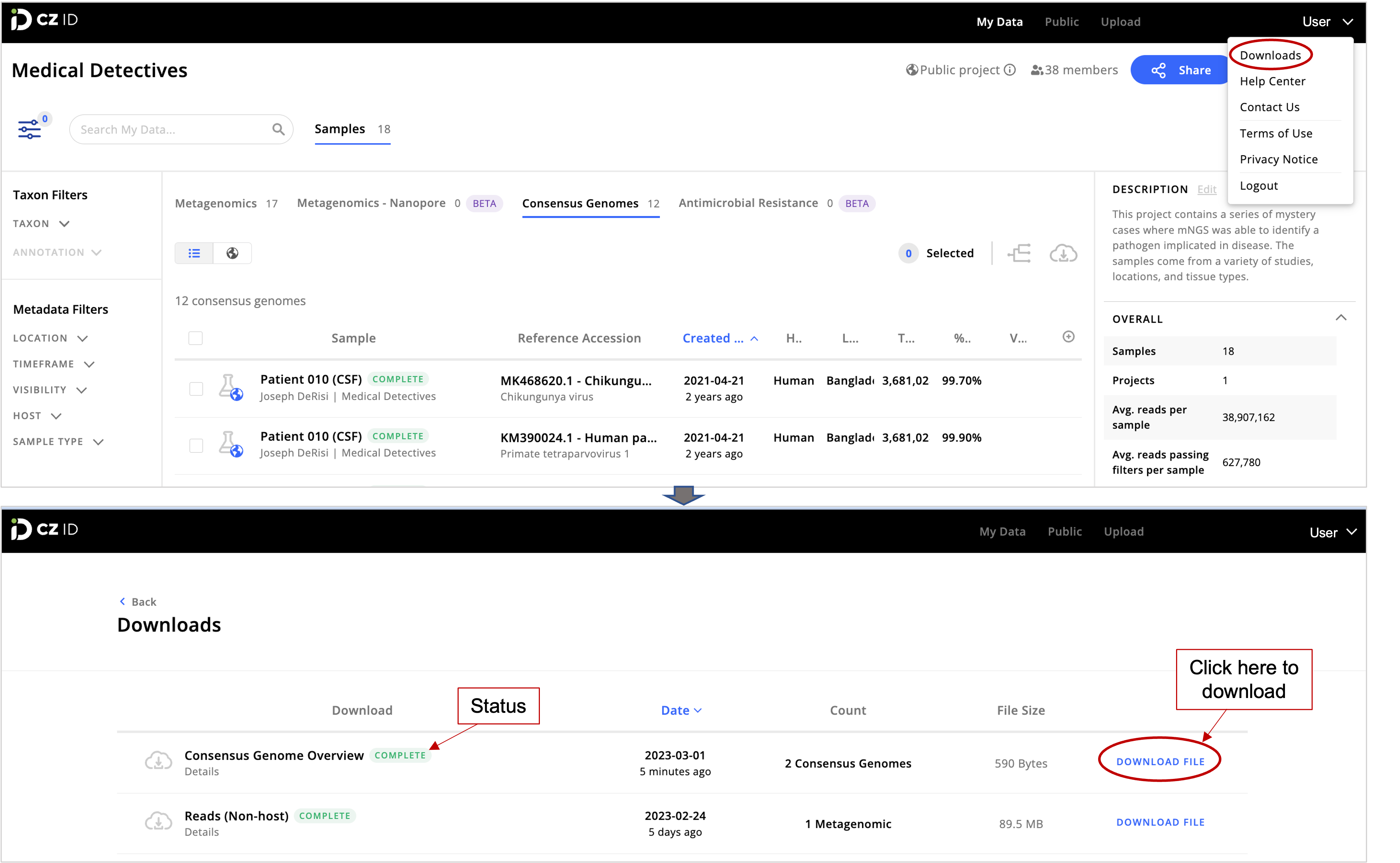Switch to table list view
Viewport: 1400px width, 863px height.
click(194, 253)
